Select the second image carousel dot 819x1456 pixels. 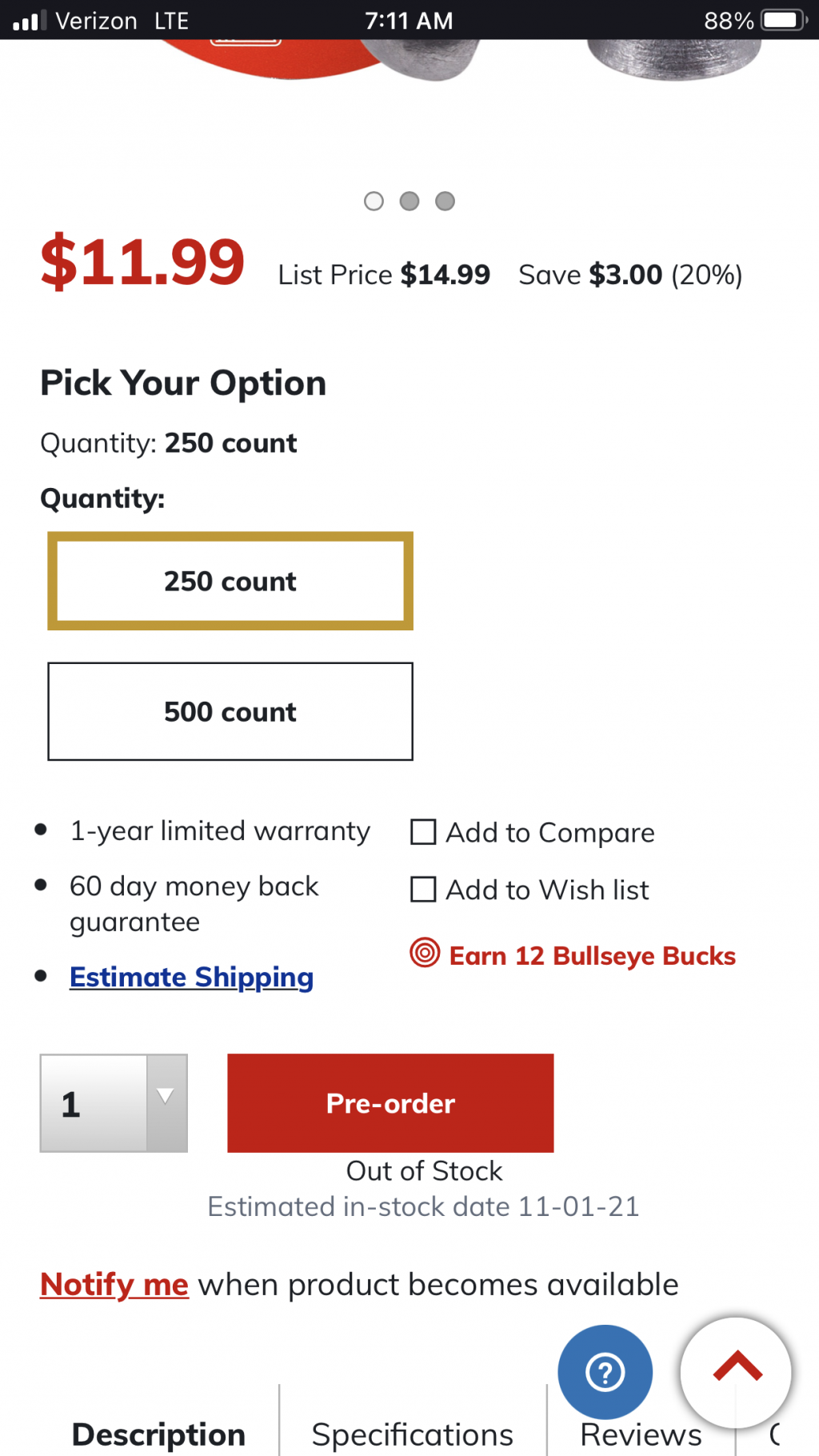(409, 201)
